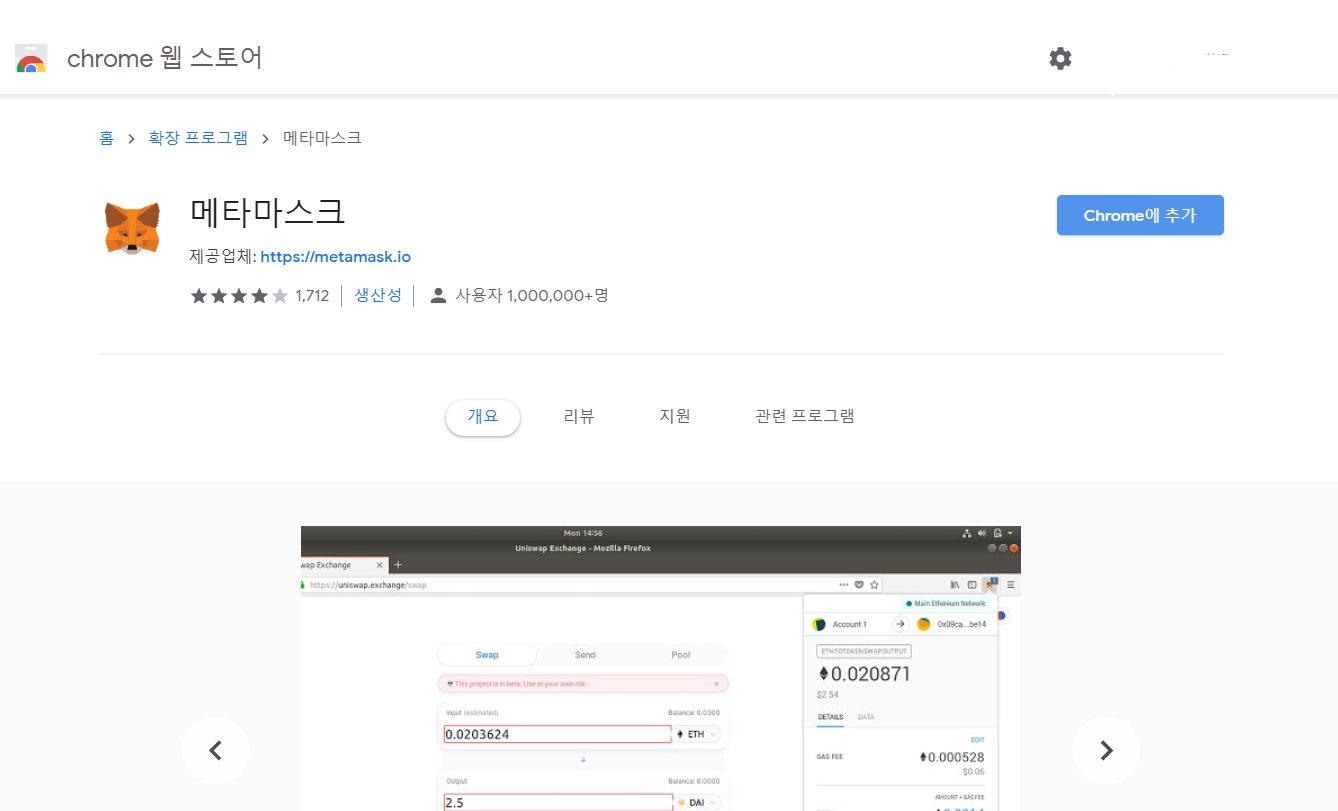Switch to the '리뷰' tab
1338x811 pixels.
click(x=579, y=417)
